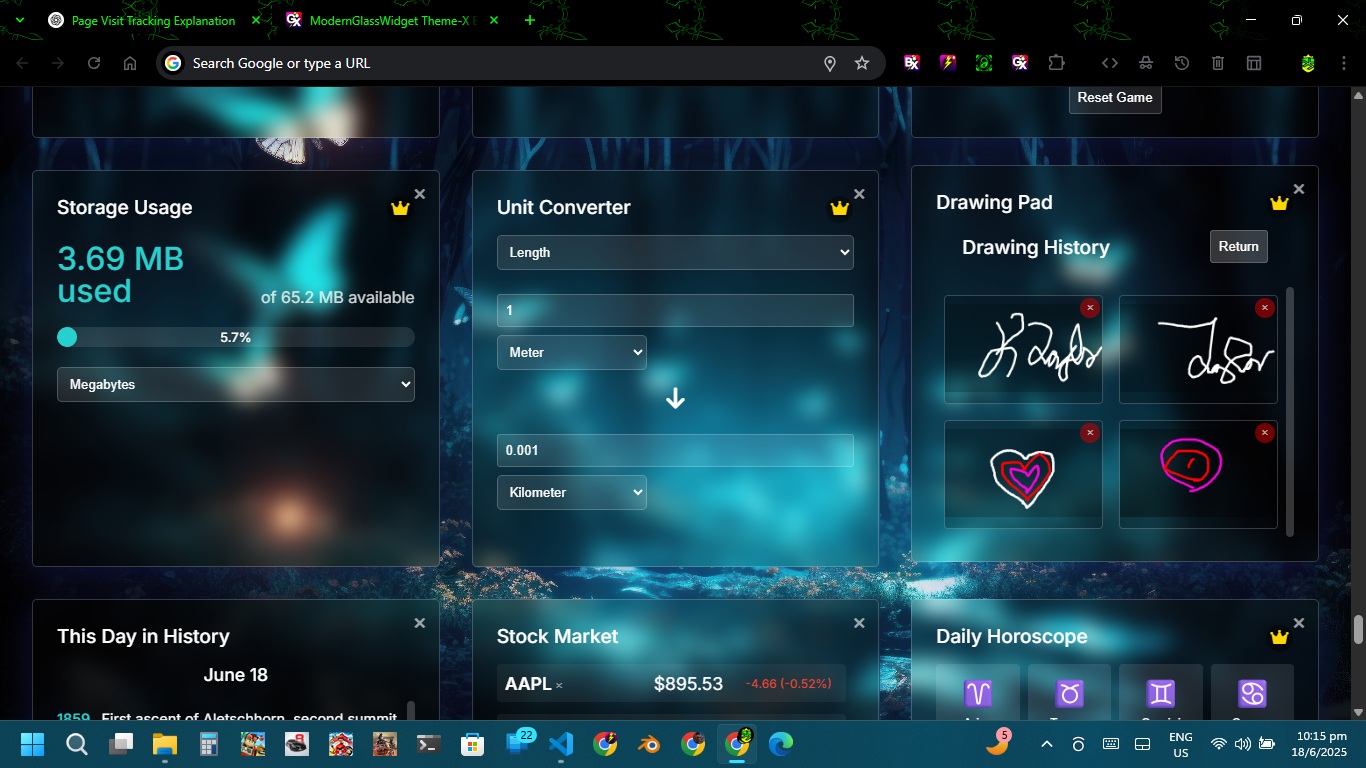Click the crown icon on Drawing Pad widget
1366x768 pixels.
pos(1279,203)
